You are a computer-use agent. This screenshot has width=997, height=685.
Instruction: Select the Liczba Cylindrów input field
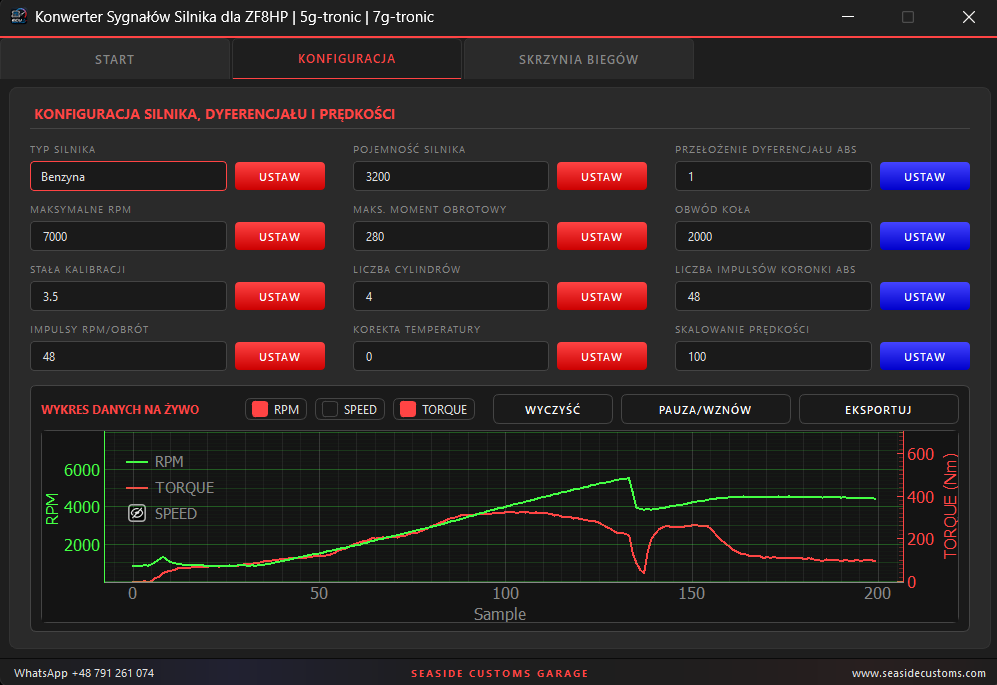pyautogui.click(x=451, y=296)
